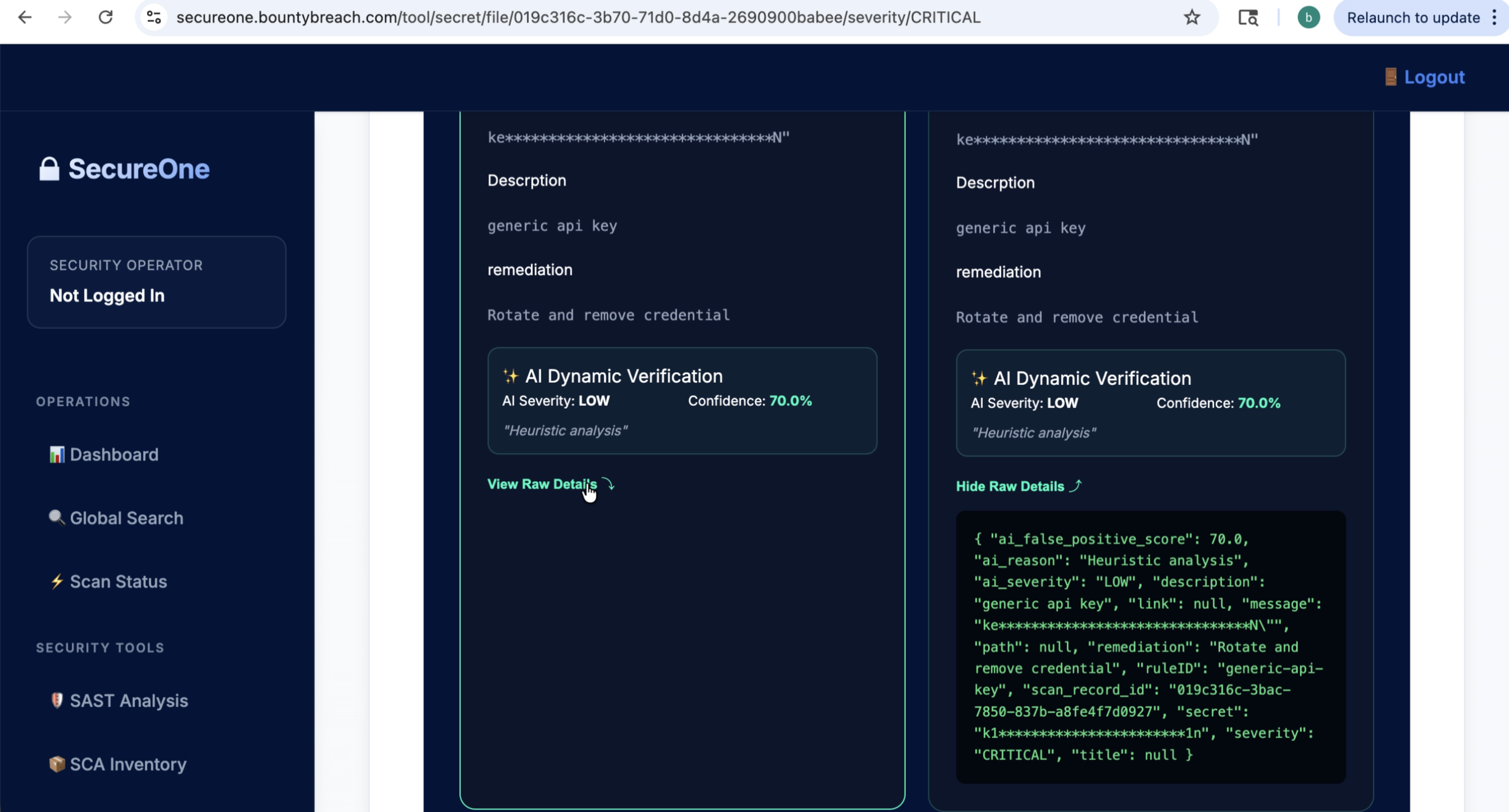This screenshot has width=1509, height=812.
Task: Collapse Hide Raw Details in the right card
Action: pyautogui.click(x=1018, y=486)
